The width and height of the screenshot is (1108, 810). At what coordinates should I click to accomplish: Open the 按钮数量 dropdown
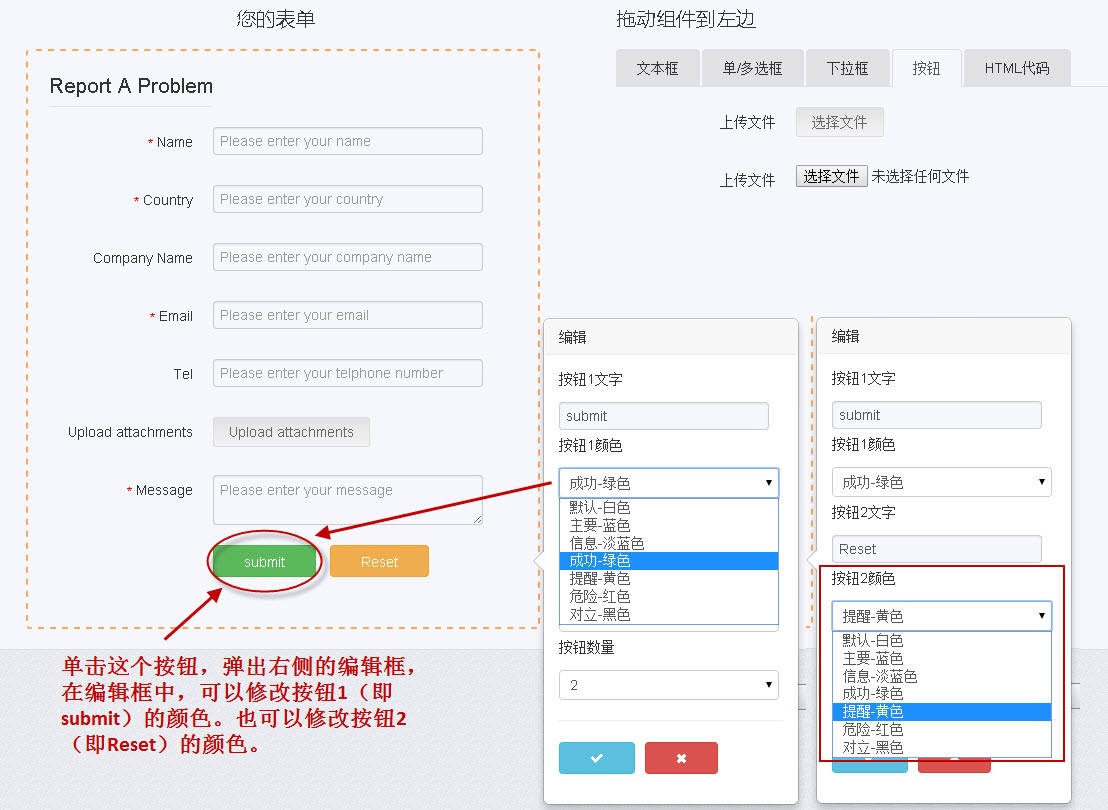(x=668, y=684)
